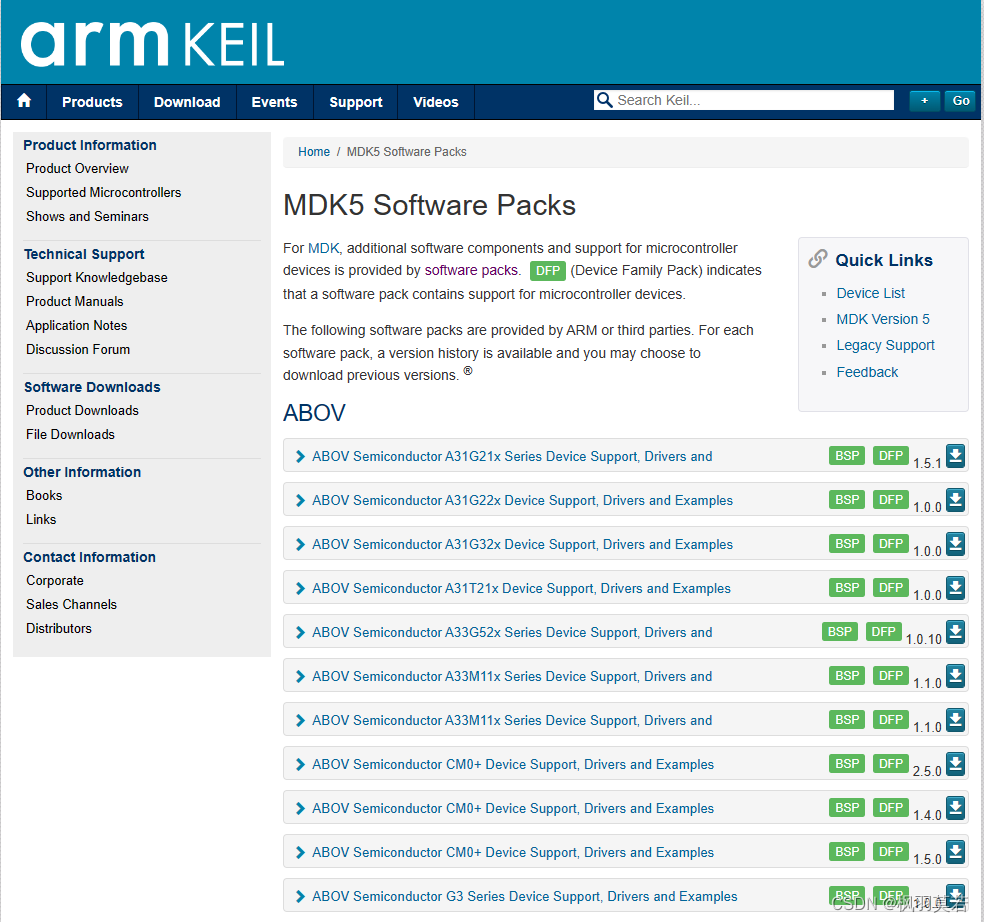Click the Technical Support sidebar heading
Image resolution: width=984 pixels, height=922 pixels.
coord(84,254)
